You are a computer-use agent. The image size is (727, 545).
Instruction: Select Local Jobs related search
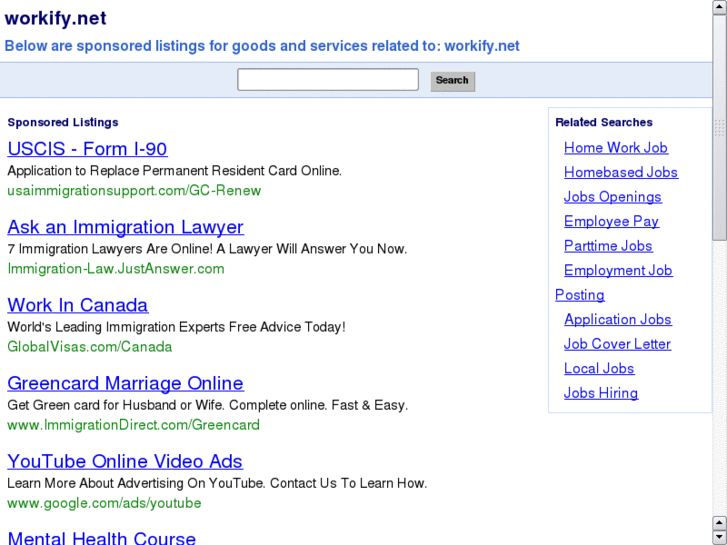tap(599, 369)
